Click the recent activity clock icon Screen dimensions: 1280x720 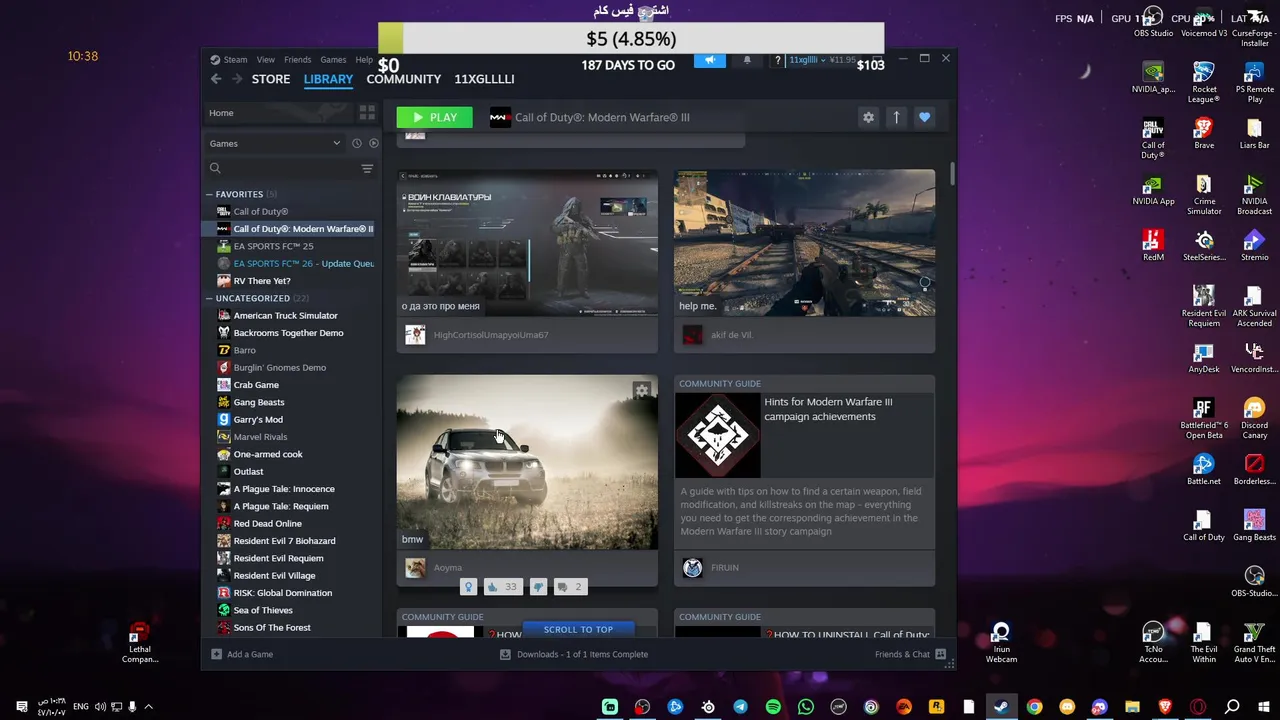click(356, 143)
